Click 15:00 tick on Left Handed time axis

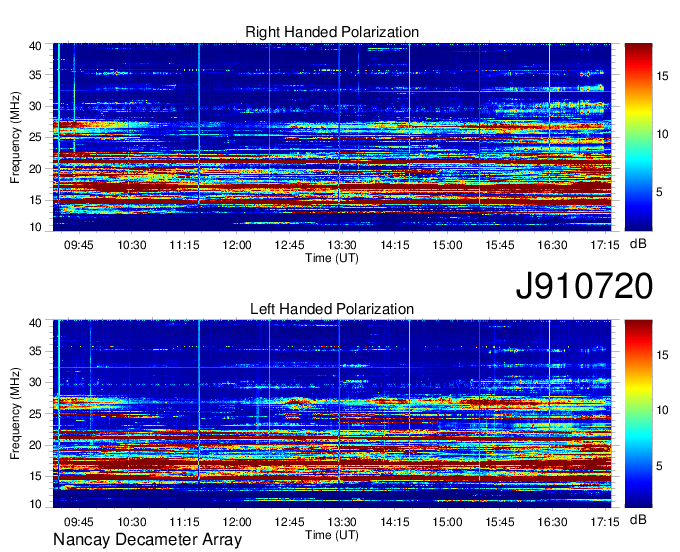447,522
